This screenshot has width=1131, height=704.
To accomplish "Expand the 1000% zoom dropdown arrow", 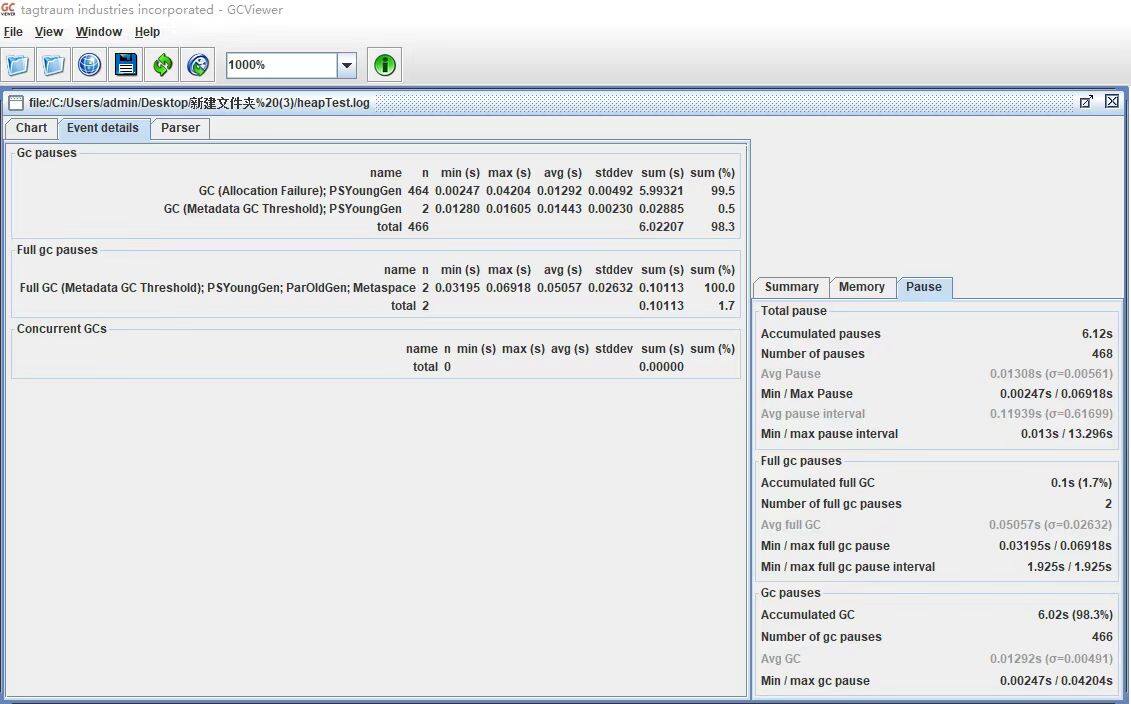I will (347, 65).
